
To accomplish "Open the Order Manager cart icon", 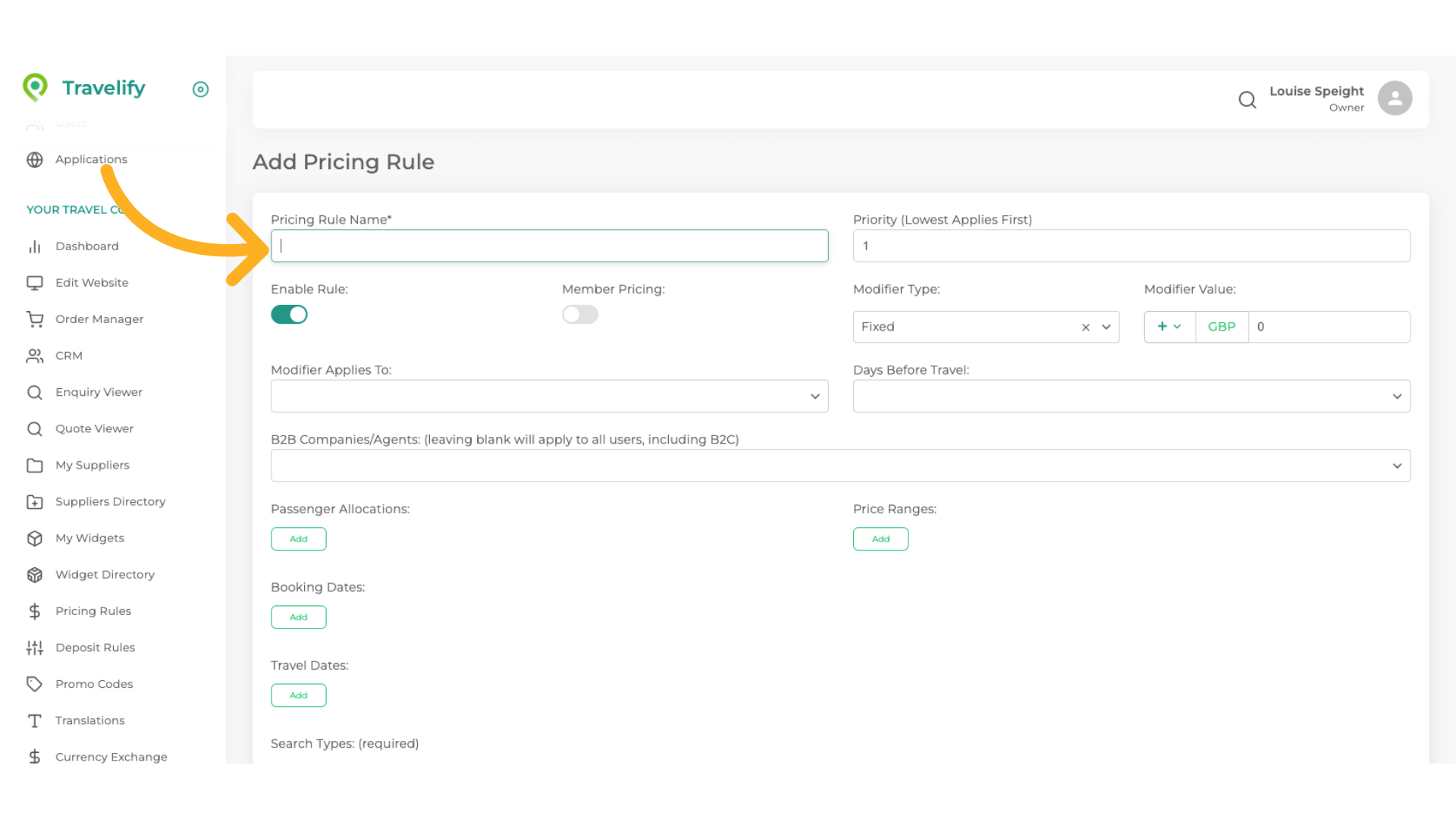I will click(x=35, y=319).
